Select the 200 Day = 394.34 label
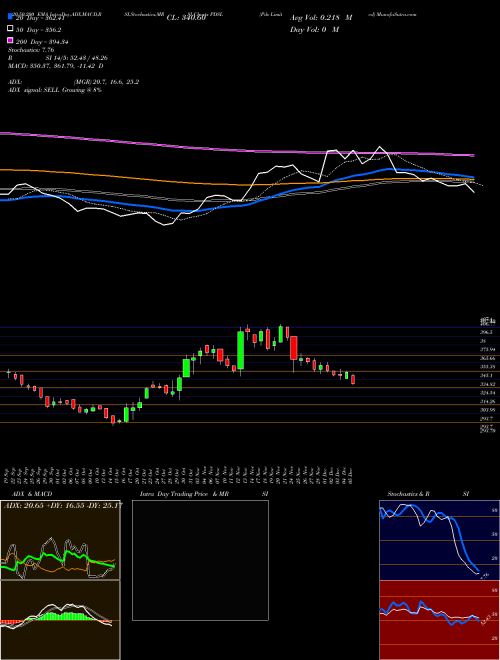 tap(43, 42)
